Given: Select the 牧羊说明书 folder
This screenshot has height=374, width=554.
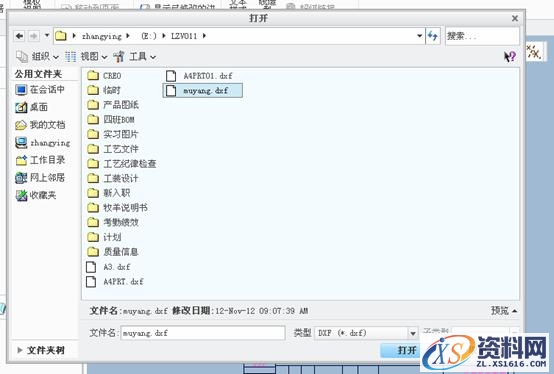Looking at the screenshot, I should (117, 208).
